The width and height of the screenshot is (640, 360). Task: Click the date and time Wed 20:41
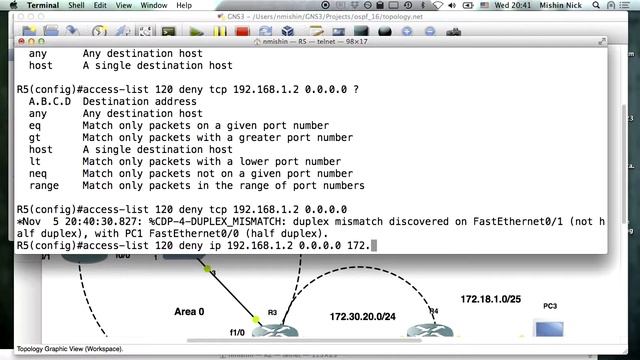click(512, 5)
